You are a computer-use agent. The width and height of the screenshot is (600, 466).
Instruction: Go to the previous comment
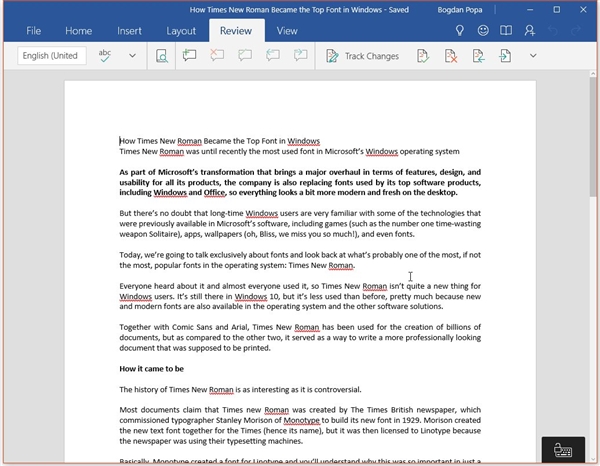[272, 56]
